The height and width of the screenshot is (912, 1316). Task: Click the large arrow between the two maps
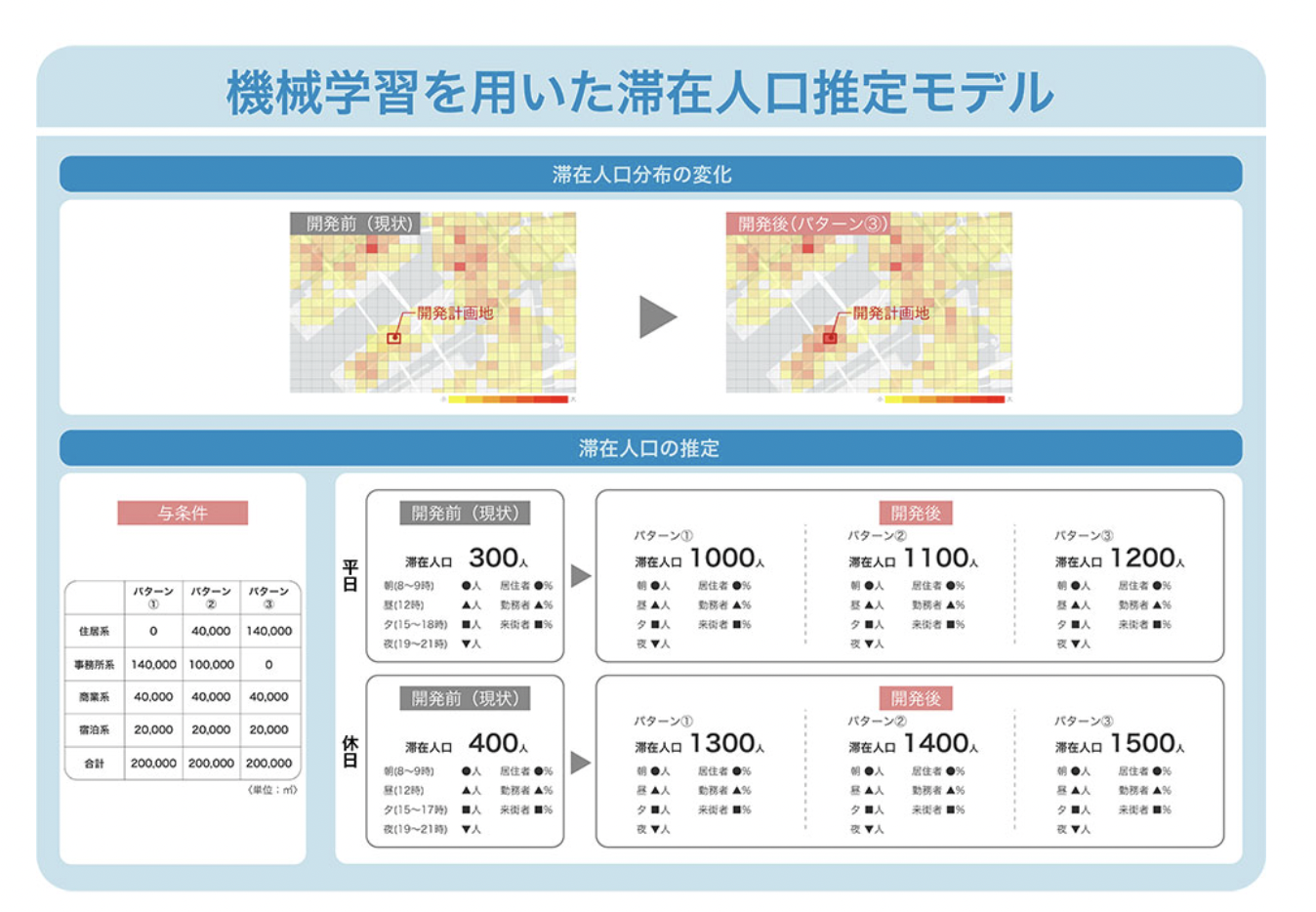tap(657, 316)
